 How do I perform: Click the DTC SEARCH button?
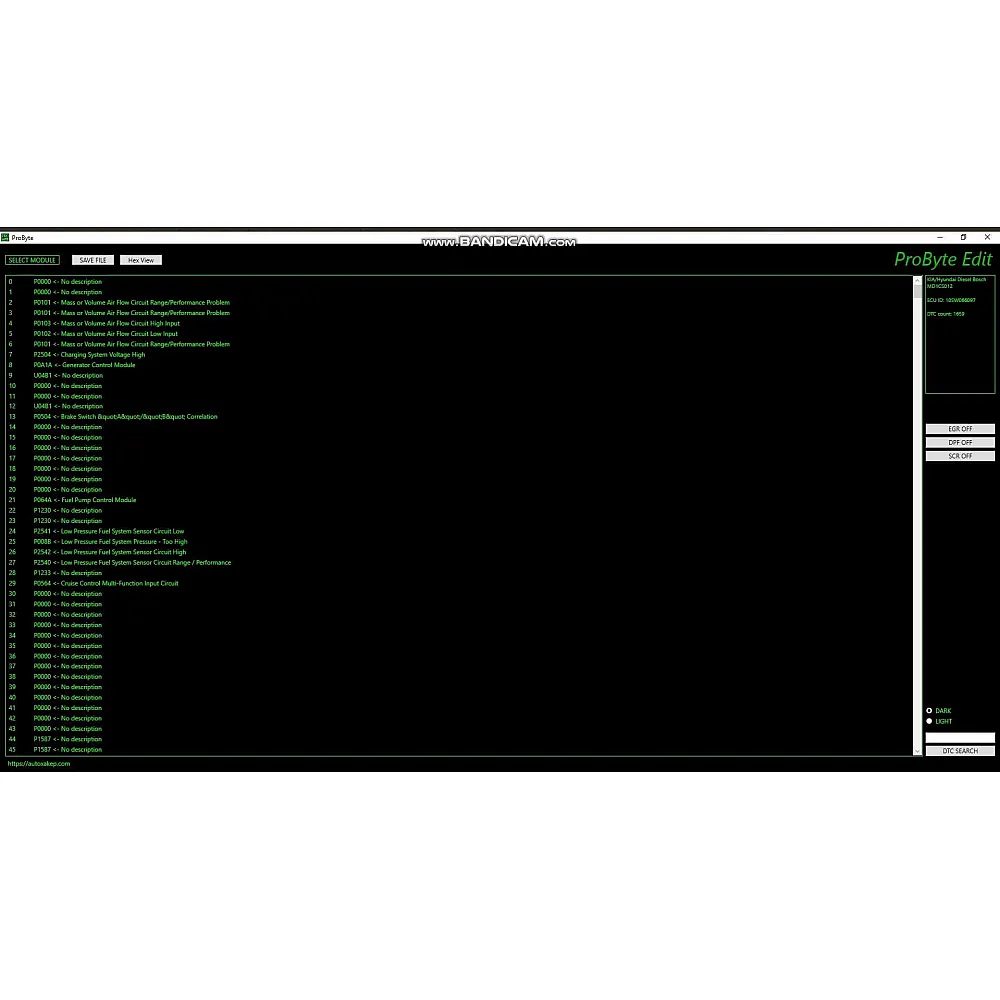960,751
